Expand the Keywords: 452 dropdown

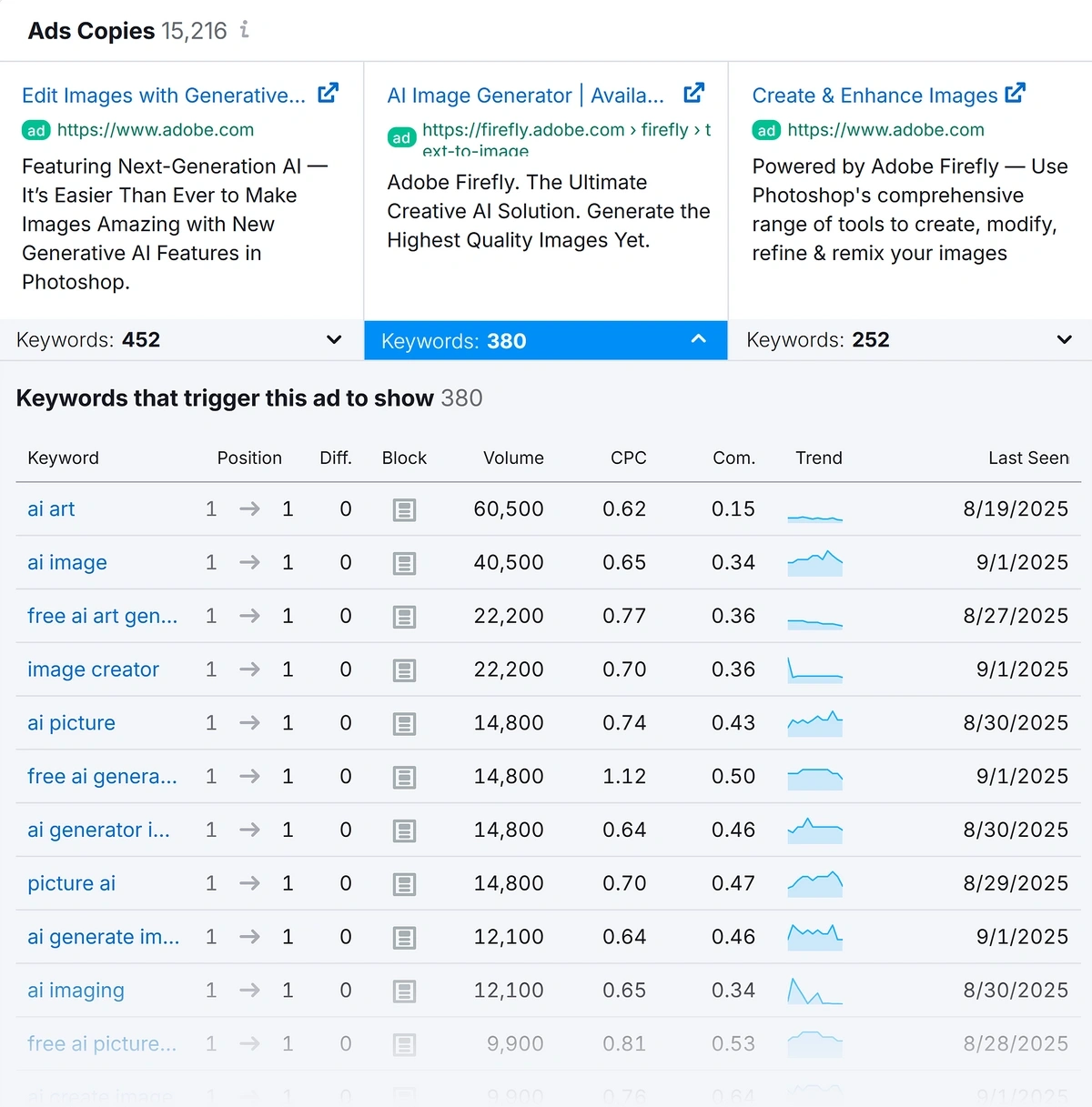181,340
